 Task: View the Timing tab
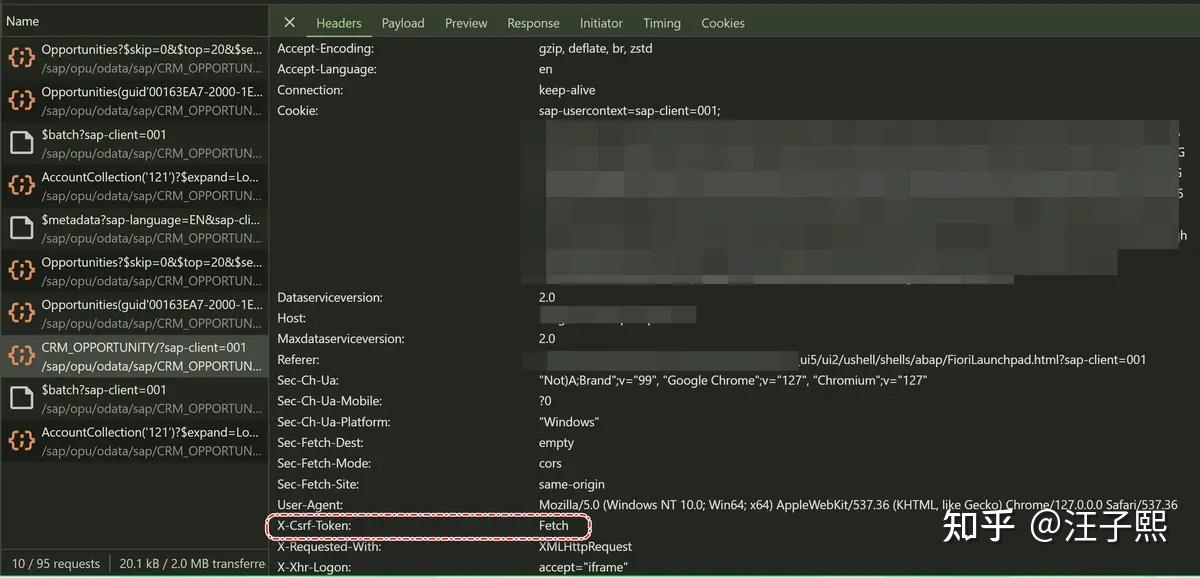662,23
